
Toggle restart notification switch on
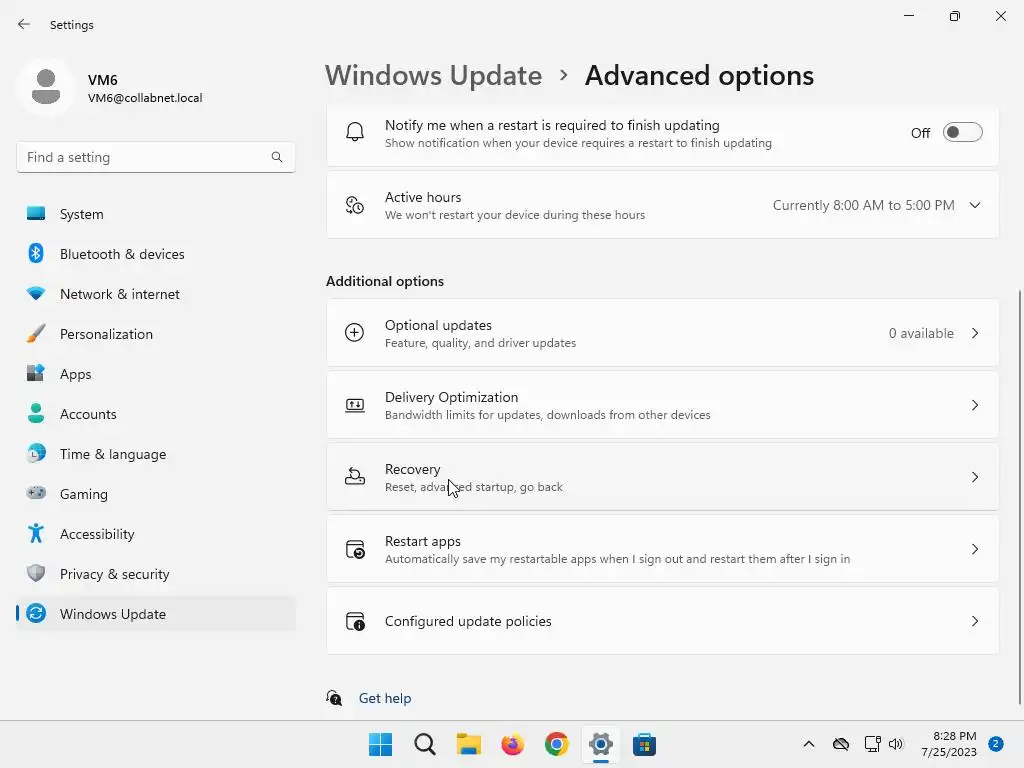pos(963,133)
